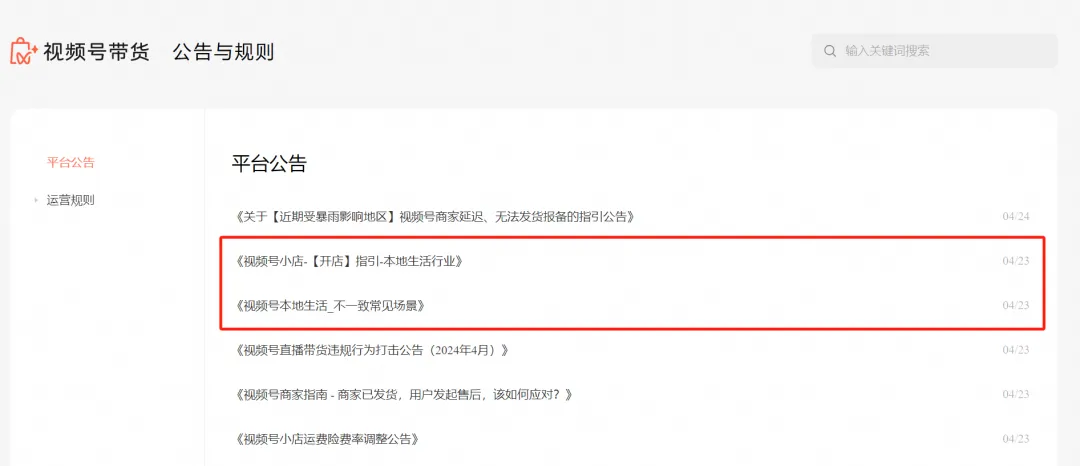This screenshot has height=466, width=1080.
Task: Click the magnifier search icon
Action: [831, 51]
